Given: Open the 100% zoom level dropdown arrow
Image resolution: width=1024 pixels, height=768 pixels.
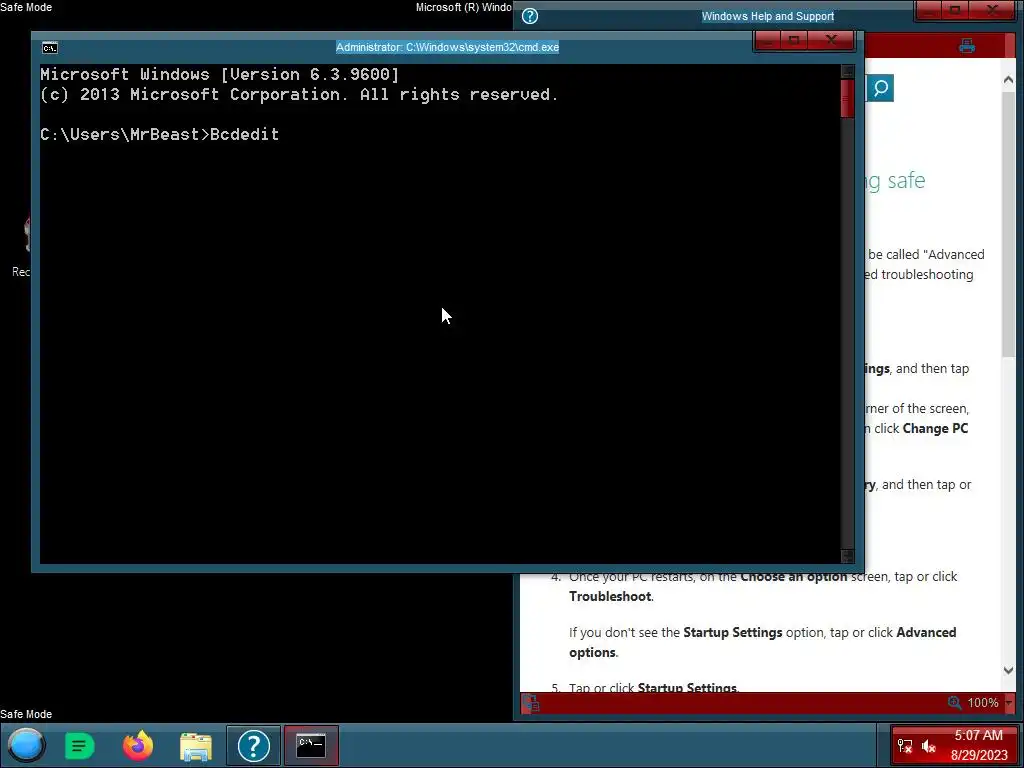Looking at the screenshot, I should click(1009, 703).
